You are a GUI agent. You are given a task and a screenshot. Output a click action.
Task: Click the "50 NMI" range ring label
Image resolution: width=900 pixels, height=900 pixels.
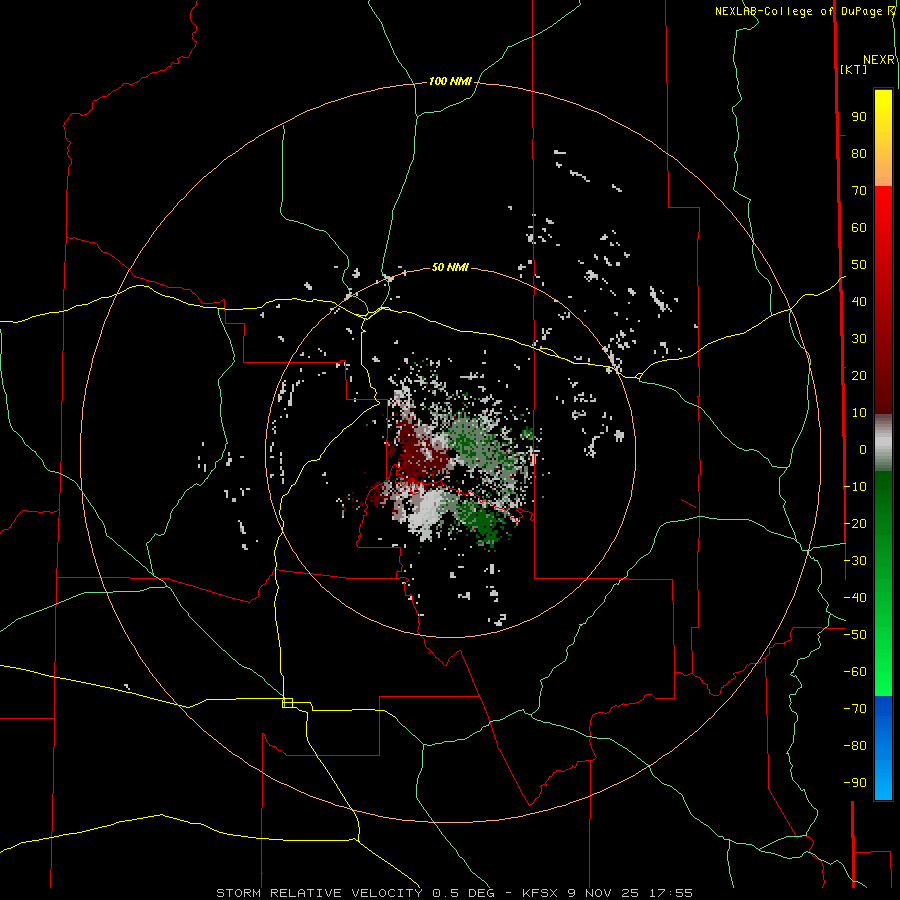450,267
